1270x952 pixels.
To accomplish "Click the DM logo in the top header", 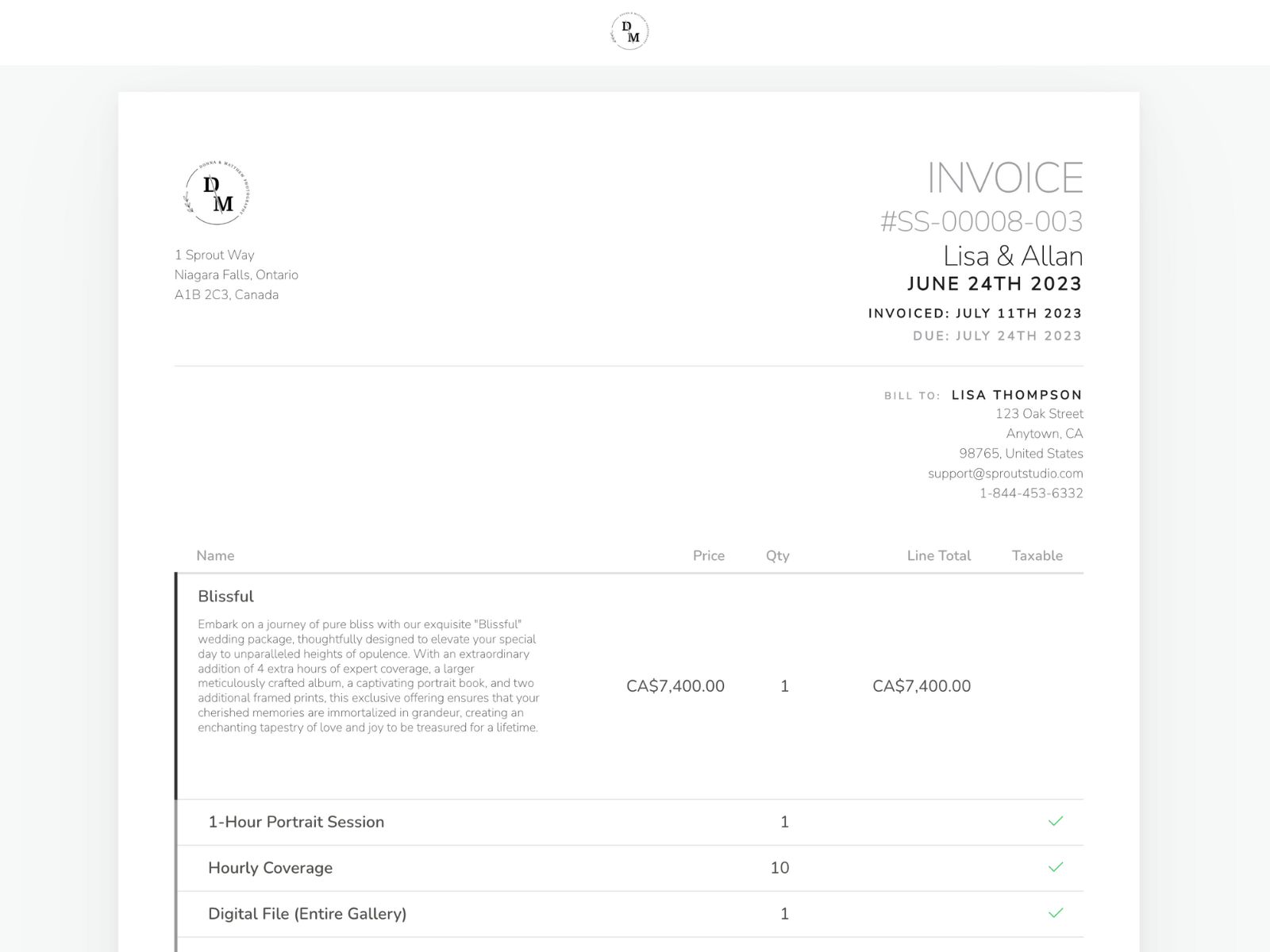I will pos(629,31).
